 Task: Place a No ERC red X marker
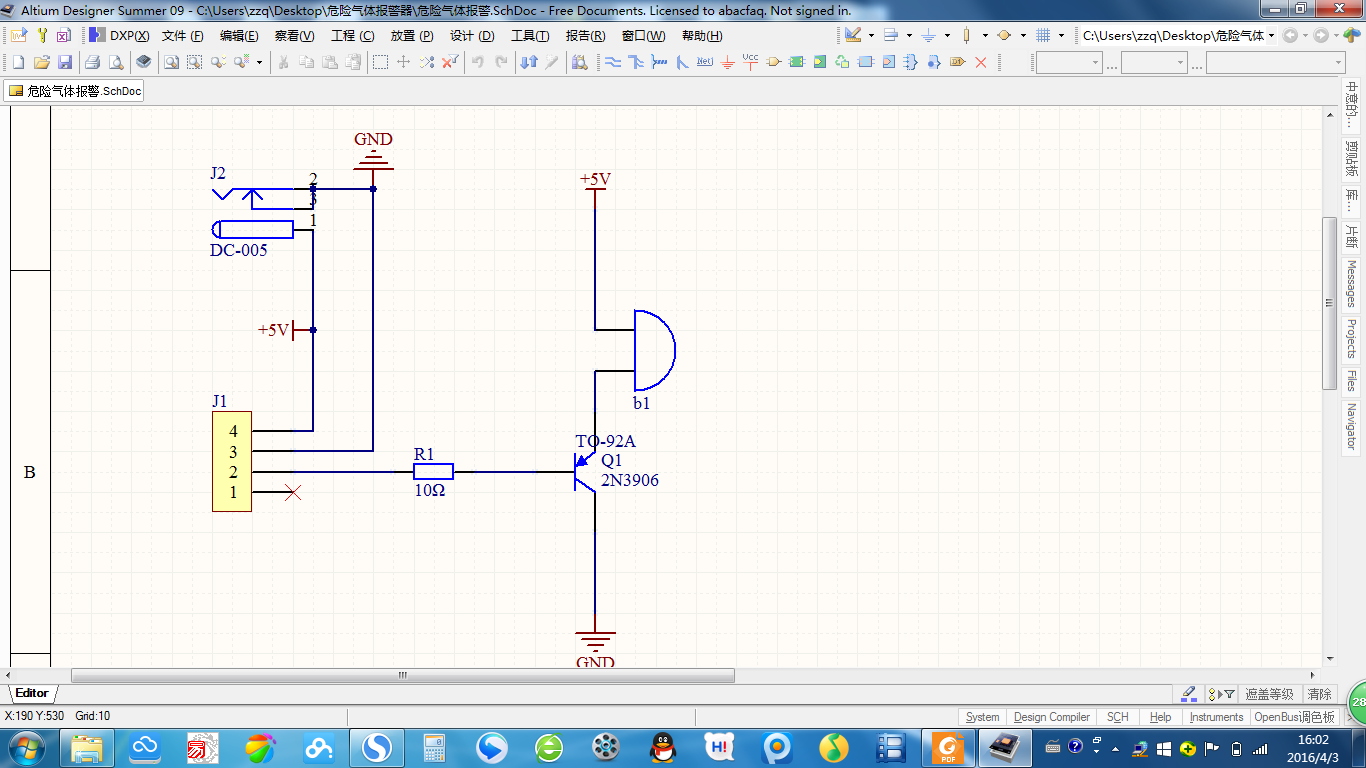pyautogui.click(x=980, y=62)
